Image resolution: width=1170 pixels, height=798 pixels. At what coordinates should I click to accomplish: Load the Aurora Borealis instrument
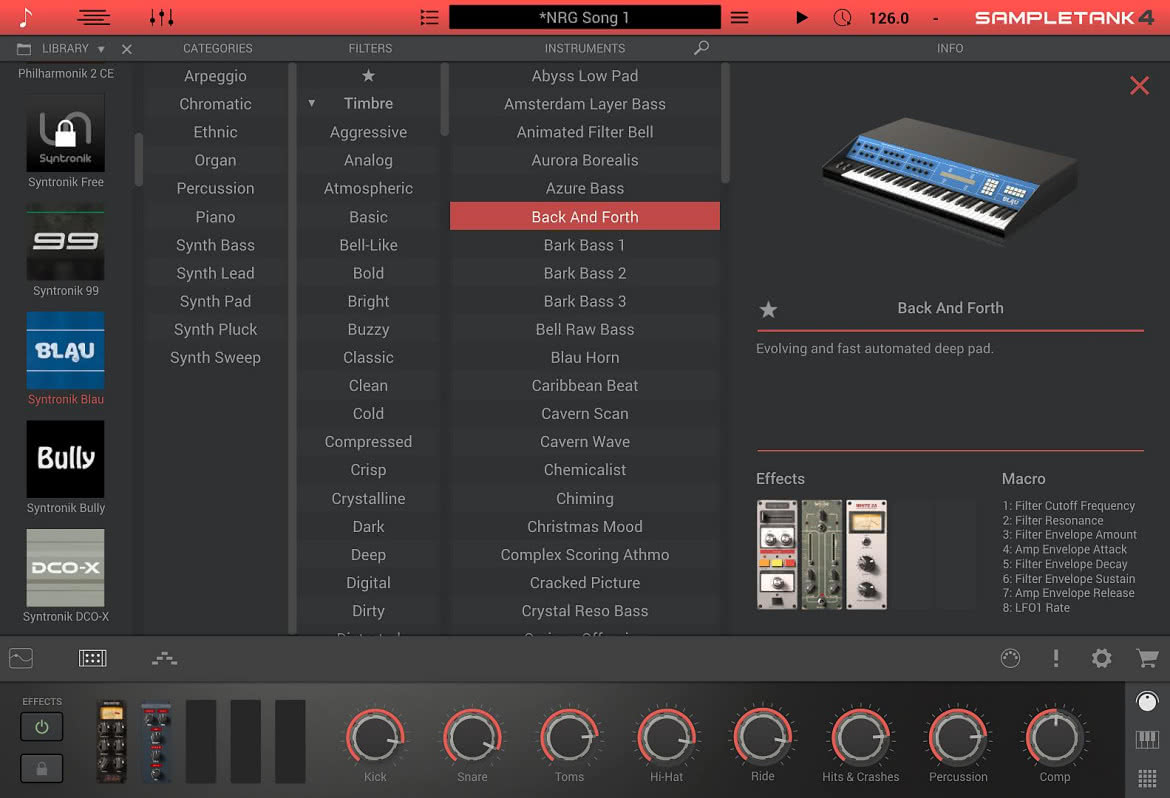point(585,160)
